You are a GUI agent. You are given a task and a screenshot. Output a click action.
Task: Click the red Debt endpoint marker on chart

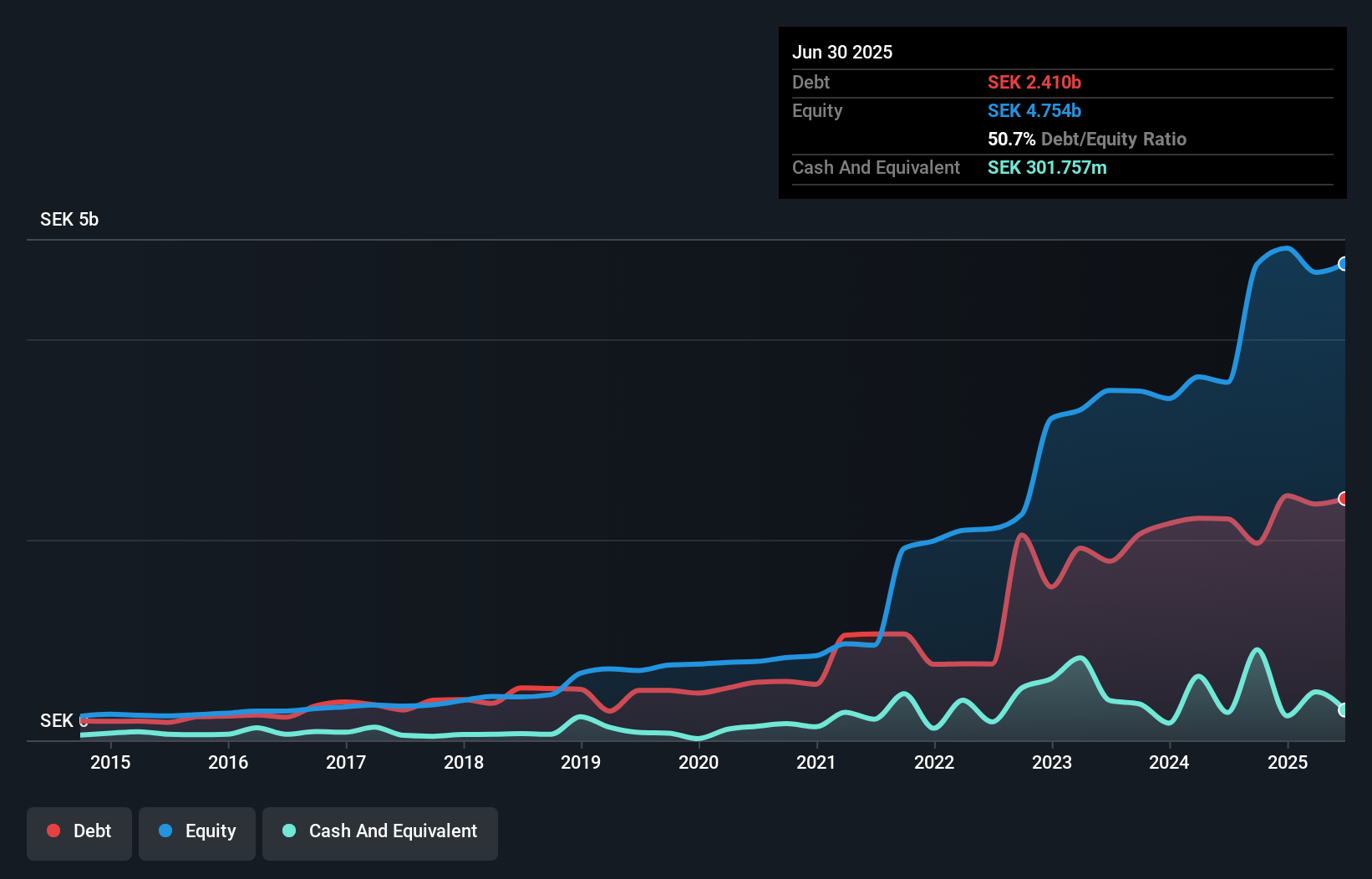coord(1344,499)
